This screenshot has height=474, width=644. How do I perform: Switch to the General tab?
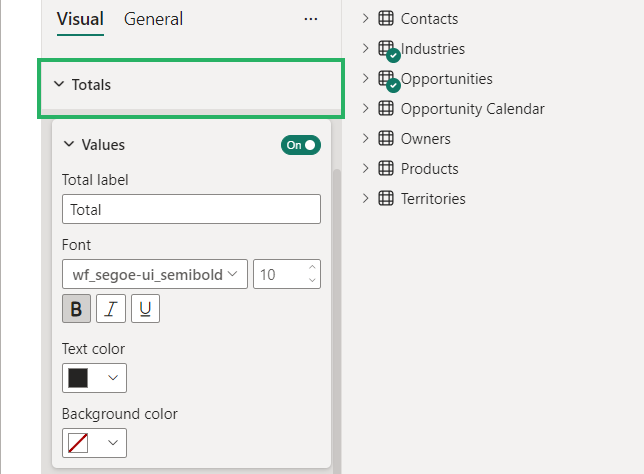[153, 19]
